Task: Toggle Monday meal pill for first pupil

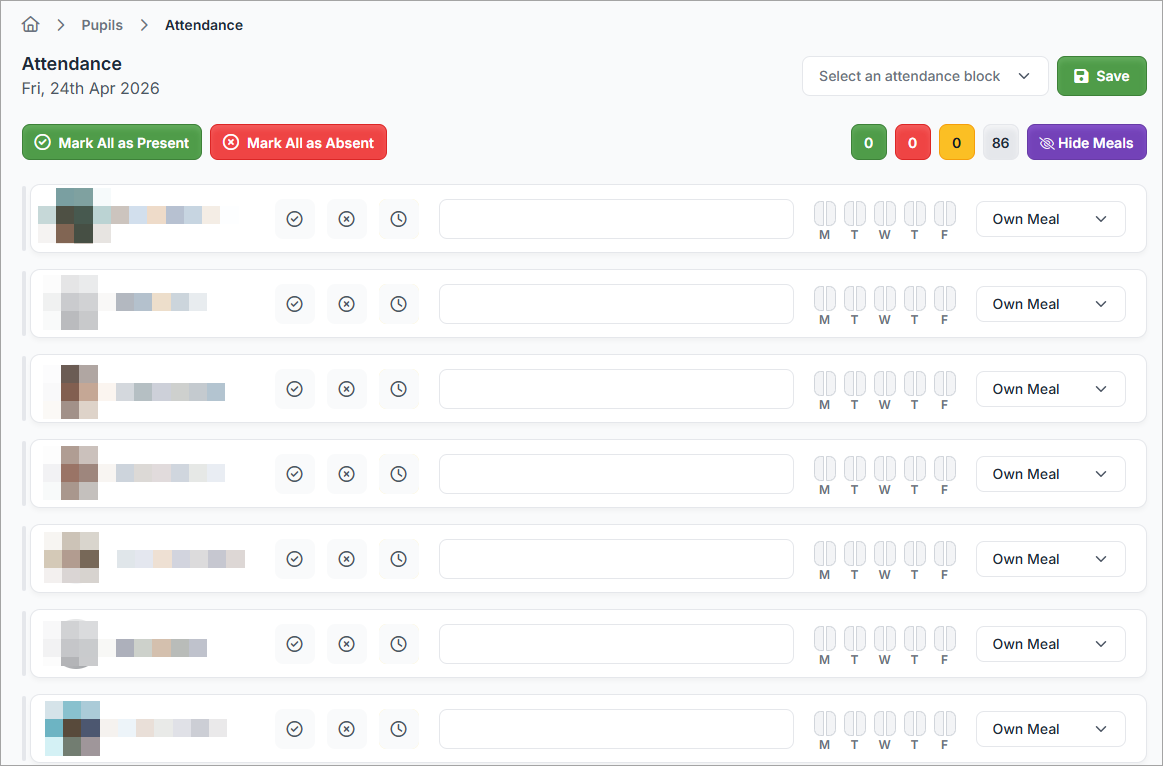Action: (x=824, y=213)
